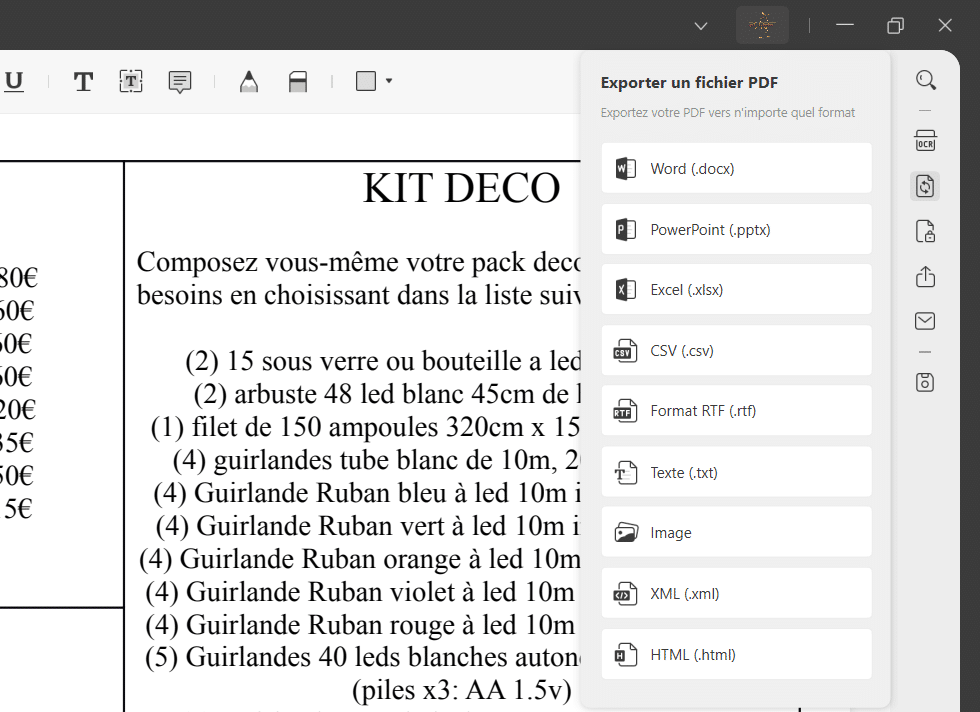Click the "Exporter un fichier PDF" heading
This screenshot has width=980, height=712.
tap(689, 83)
